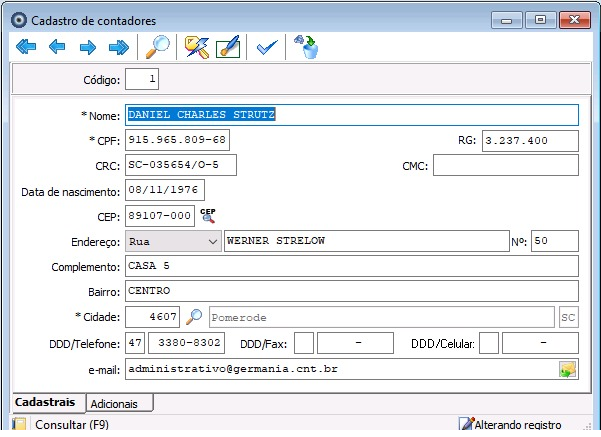Screen dimensions: 601x437
Task: Switch to the Adicionais tab
Action: (x=120, y=403)
